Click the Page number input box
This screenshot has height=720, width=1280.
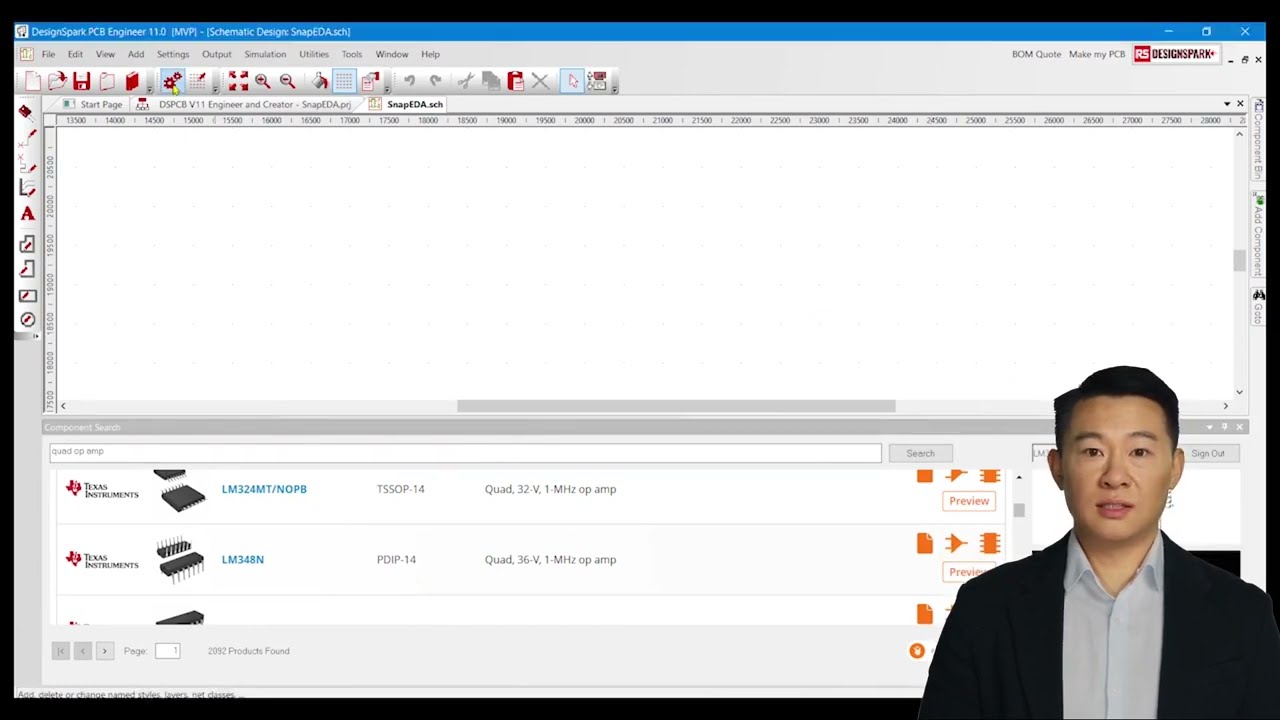click(167, 651)
